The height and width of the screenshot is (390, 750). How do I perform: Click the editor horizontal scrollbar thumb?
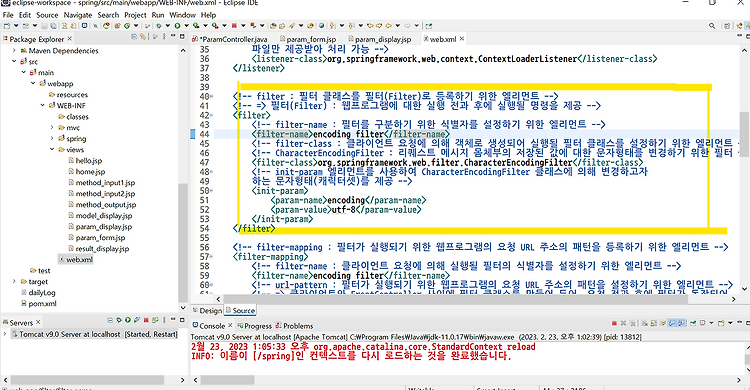(x=455, y=299)
